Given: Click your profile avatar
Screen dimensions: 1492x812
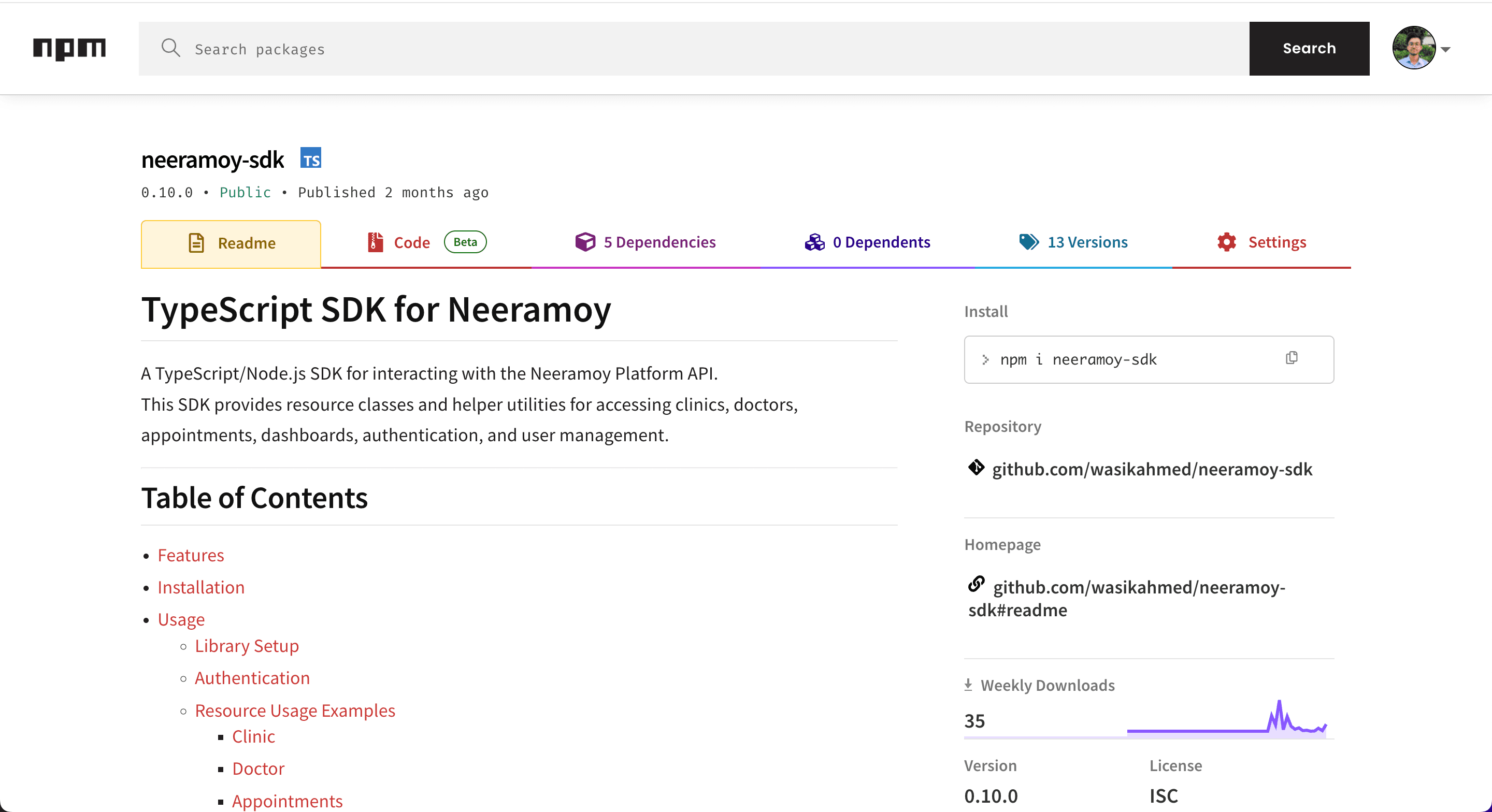Looking at the screenshot, I should [x=1414, y=49].
